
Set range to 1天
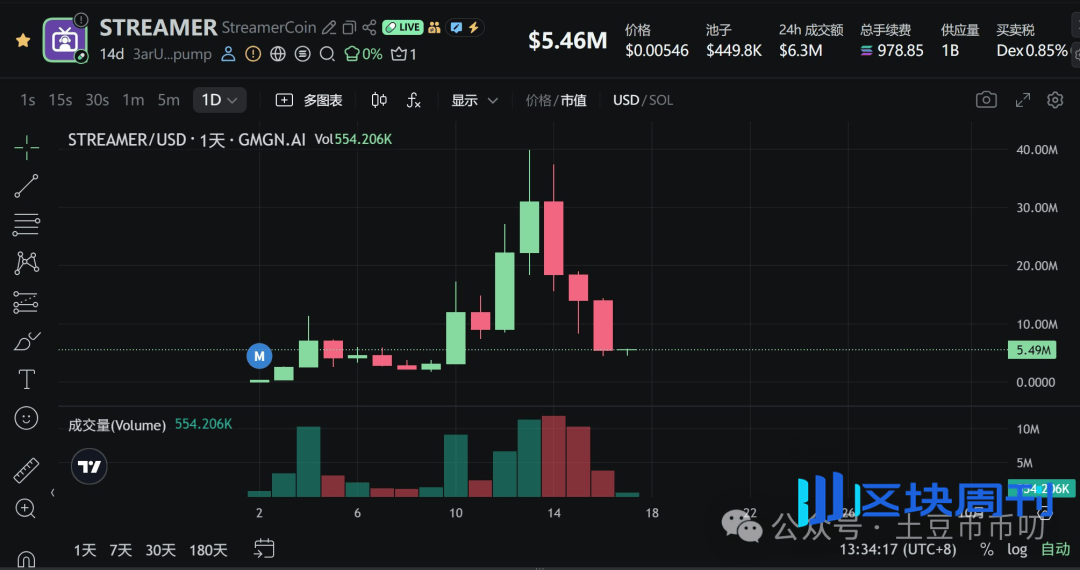coord(85,550)
